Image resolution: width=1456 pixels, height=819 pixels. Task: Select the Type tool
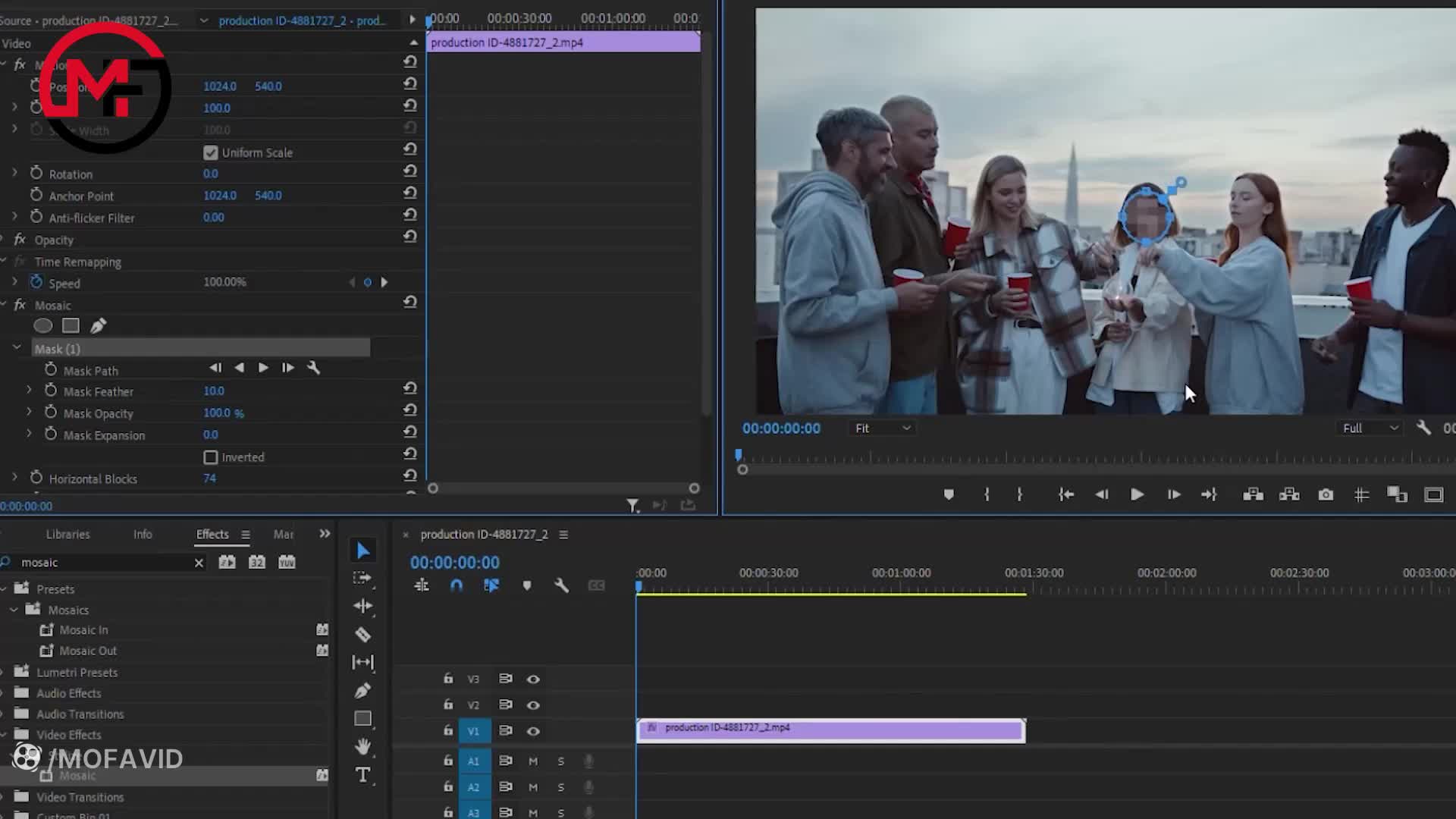coord(362,774)
